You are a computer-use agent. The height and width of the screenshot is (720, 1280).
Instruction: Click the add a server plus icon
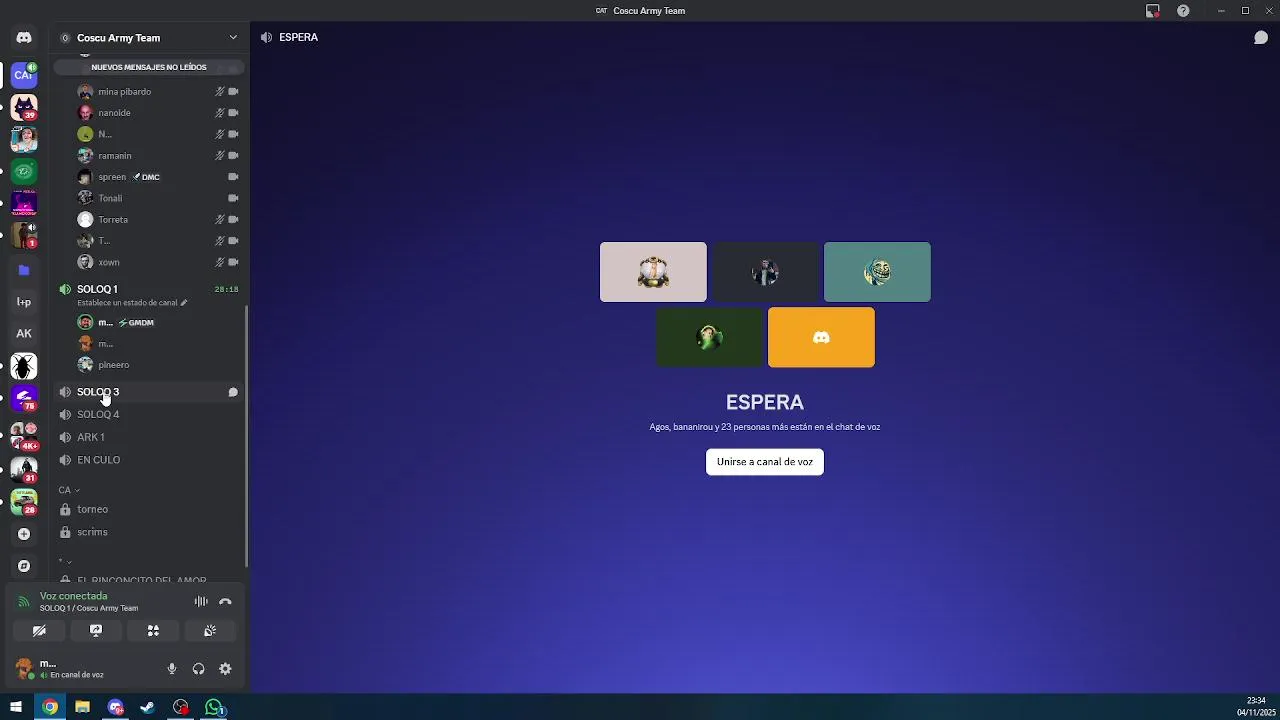24,534
